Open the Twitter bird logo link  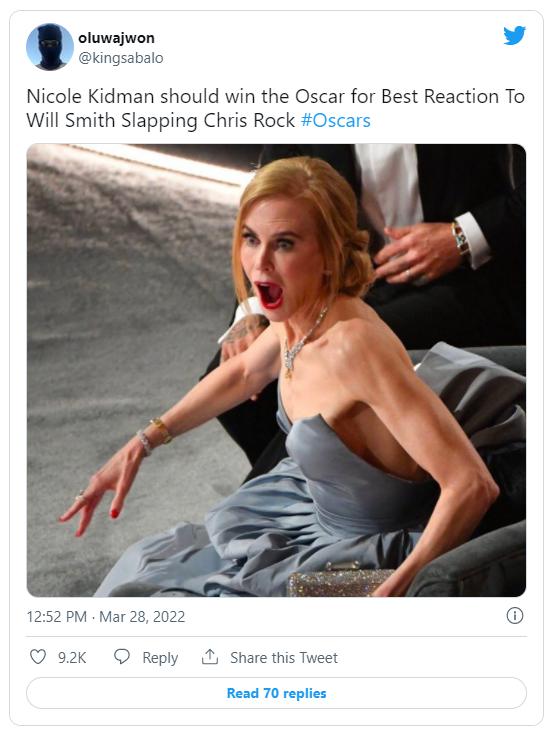pos(514,36)
